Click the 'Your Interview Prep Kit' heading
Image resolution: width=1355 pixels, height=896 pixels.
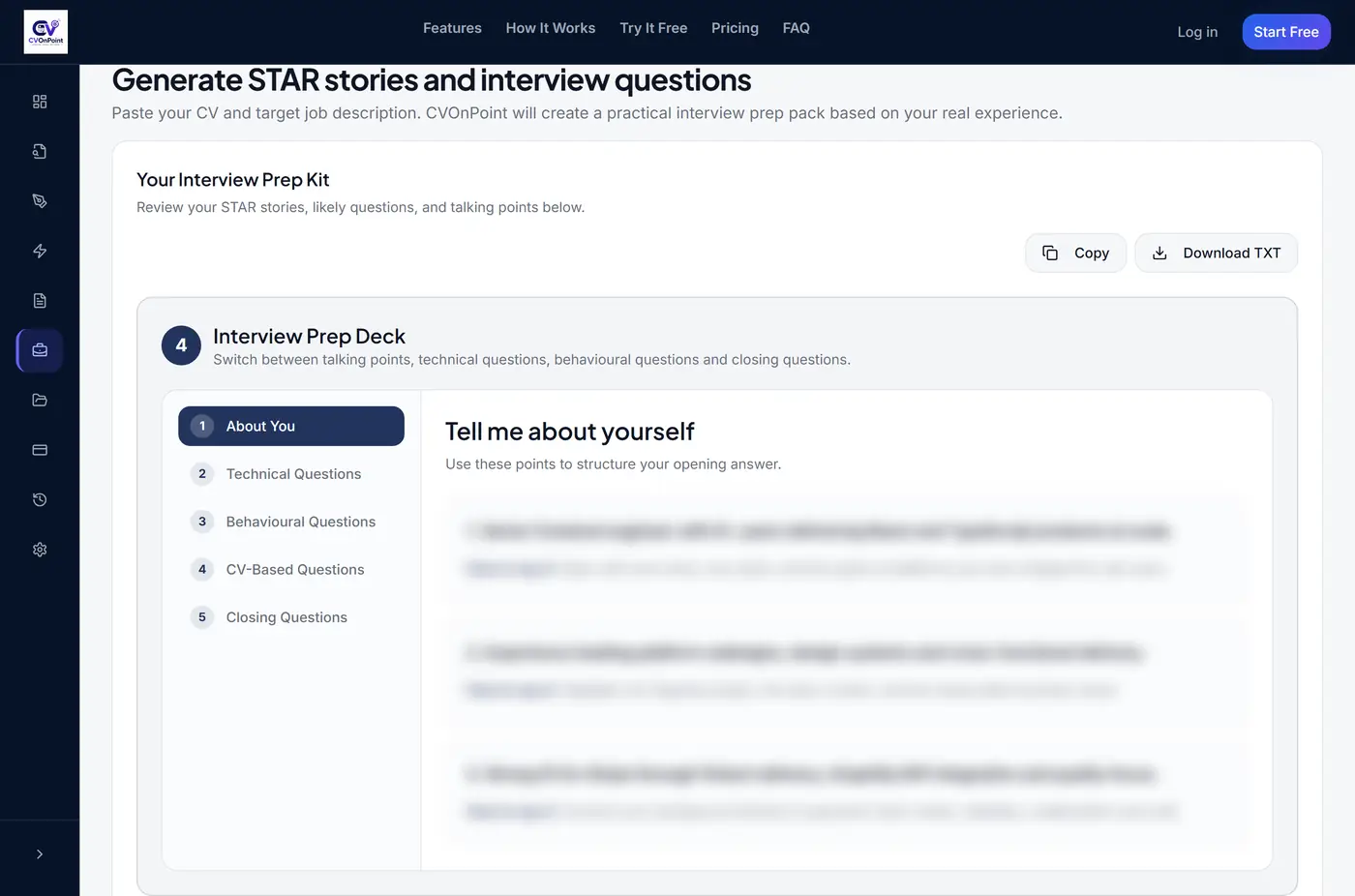233,180
